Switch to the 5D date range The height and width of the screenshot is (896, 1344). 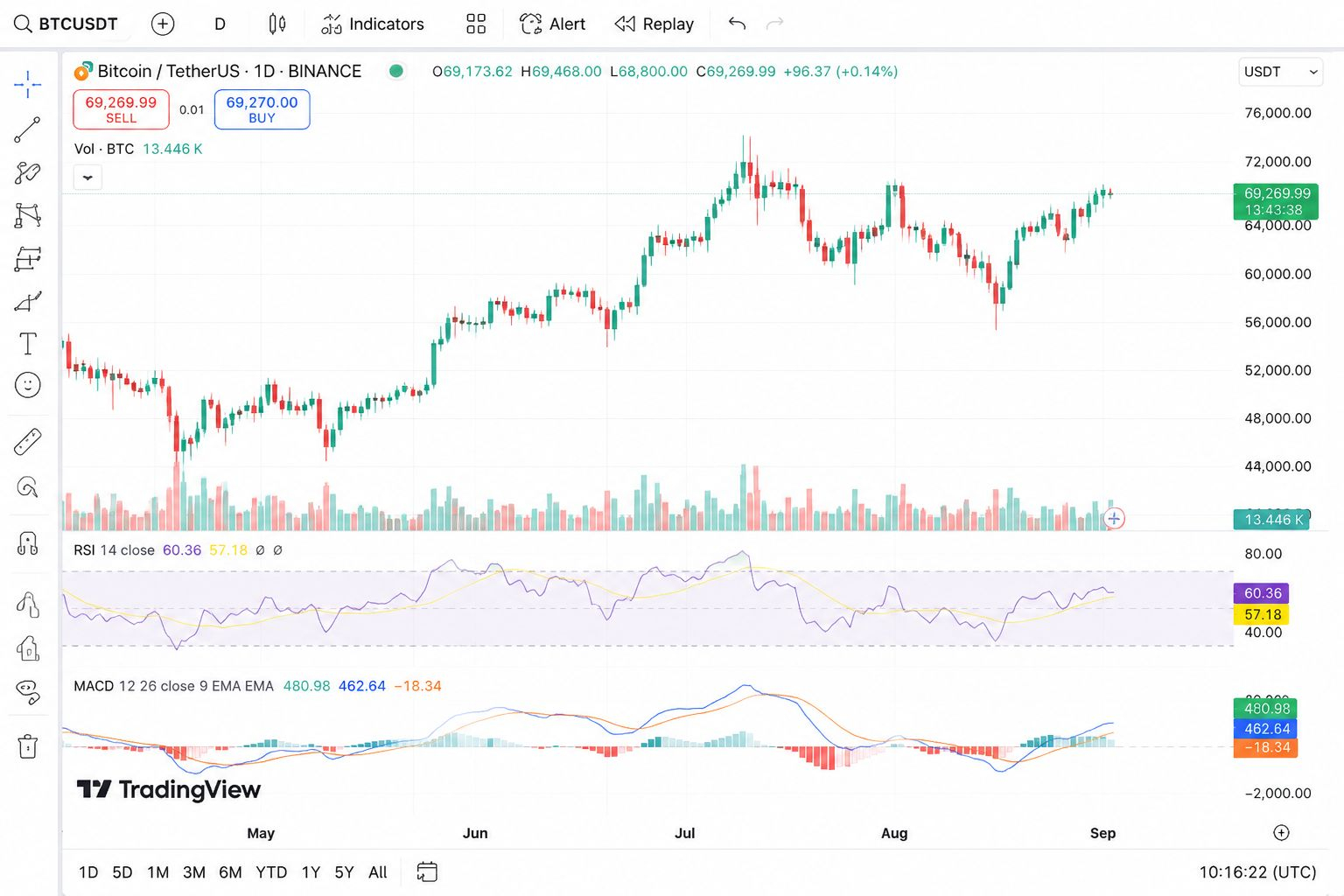click(122, 872)
